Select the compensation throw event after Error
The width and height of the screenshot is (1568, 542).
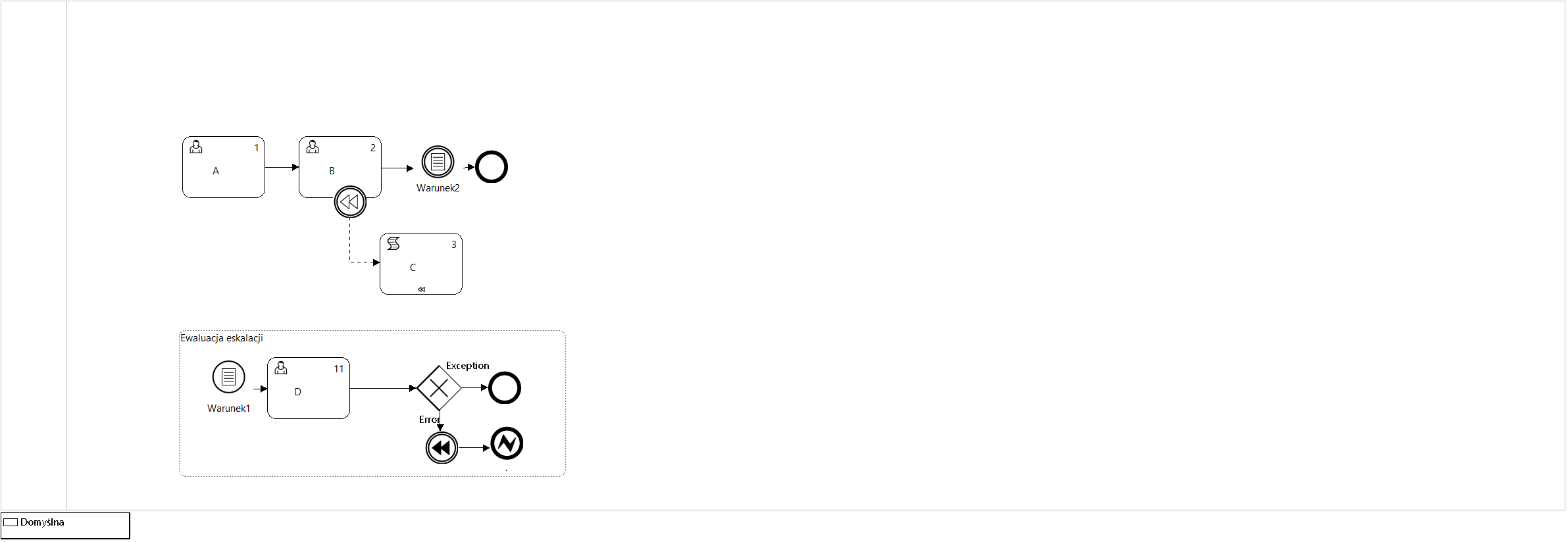tap(442, 448)
